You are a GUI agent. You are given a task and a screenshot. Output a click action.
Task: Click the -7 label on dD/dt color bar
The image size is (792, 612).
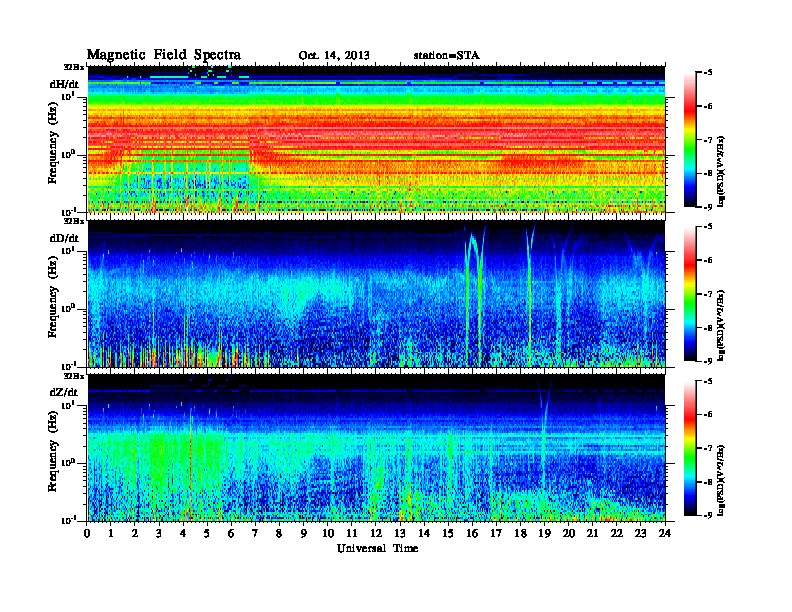pyautogui.click(x=708, y=294)
